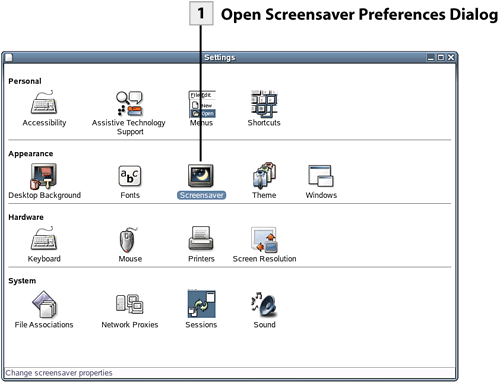Viewport: 500px width, 382px height.
Task: Click the Settings window title bar
Action: click(220, 57)
